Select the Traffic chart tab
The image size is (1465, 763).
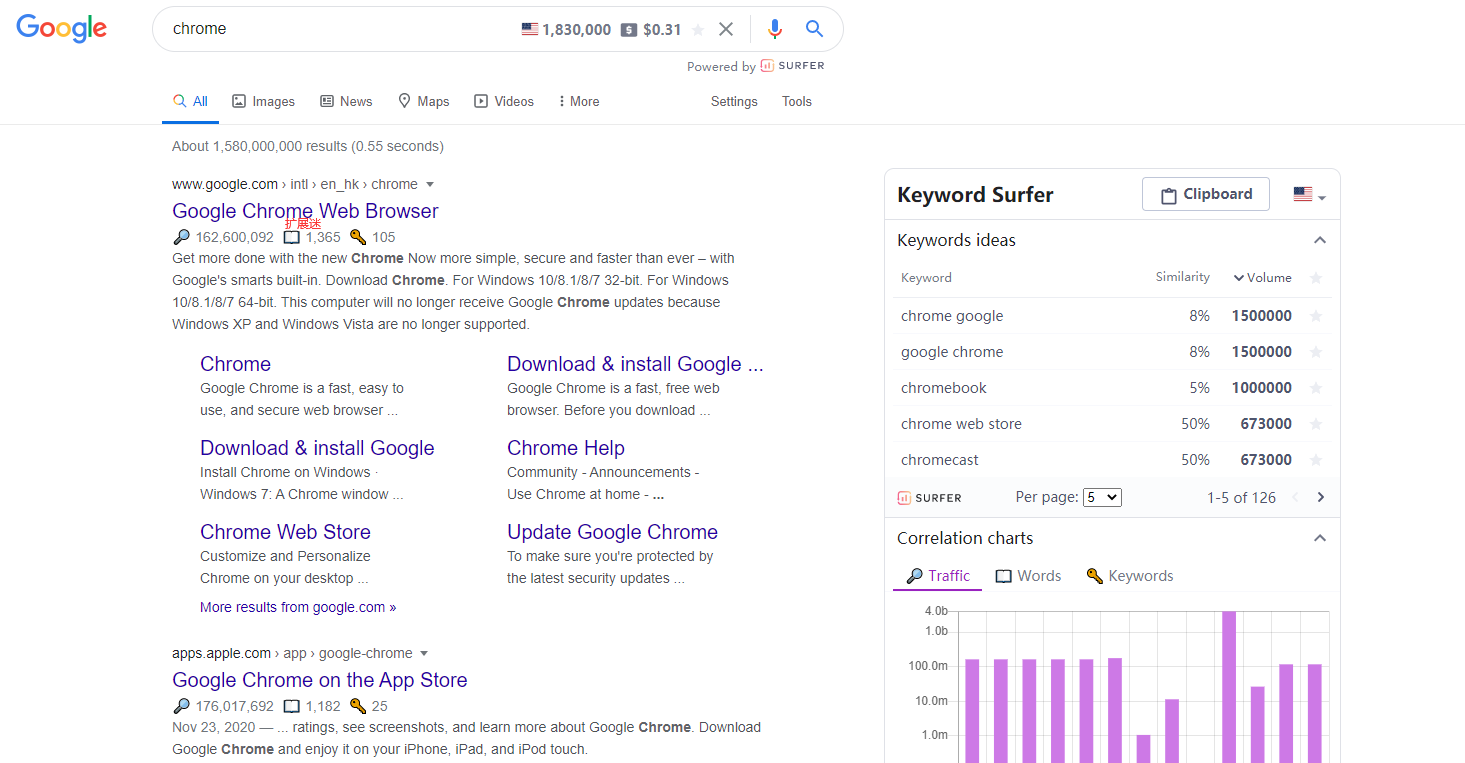(x=938, y=576)
